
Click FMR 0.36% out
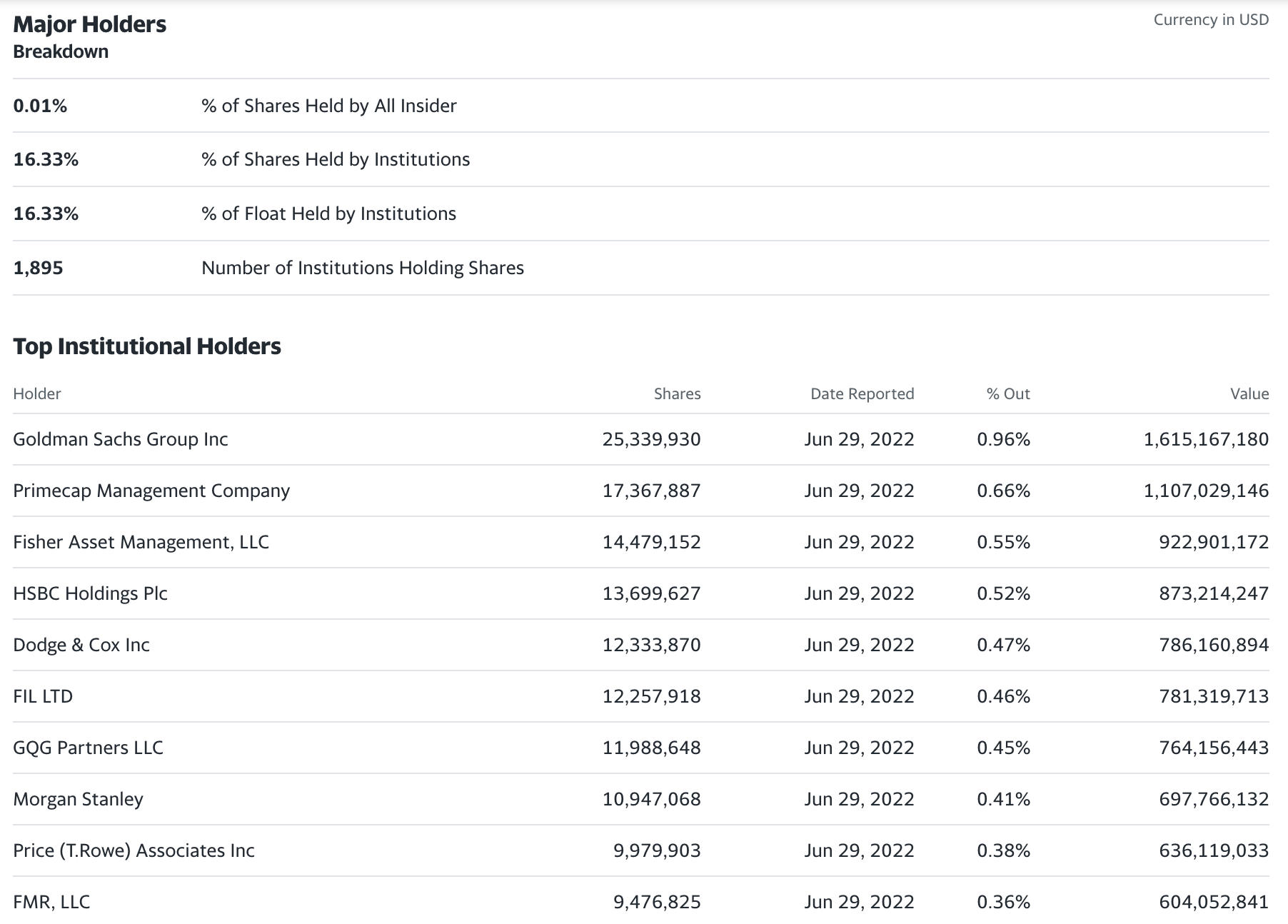pos(1004,902)
